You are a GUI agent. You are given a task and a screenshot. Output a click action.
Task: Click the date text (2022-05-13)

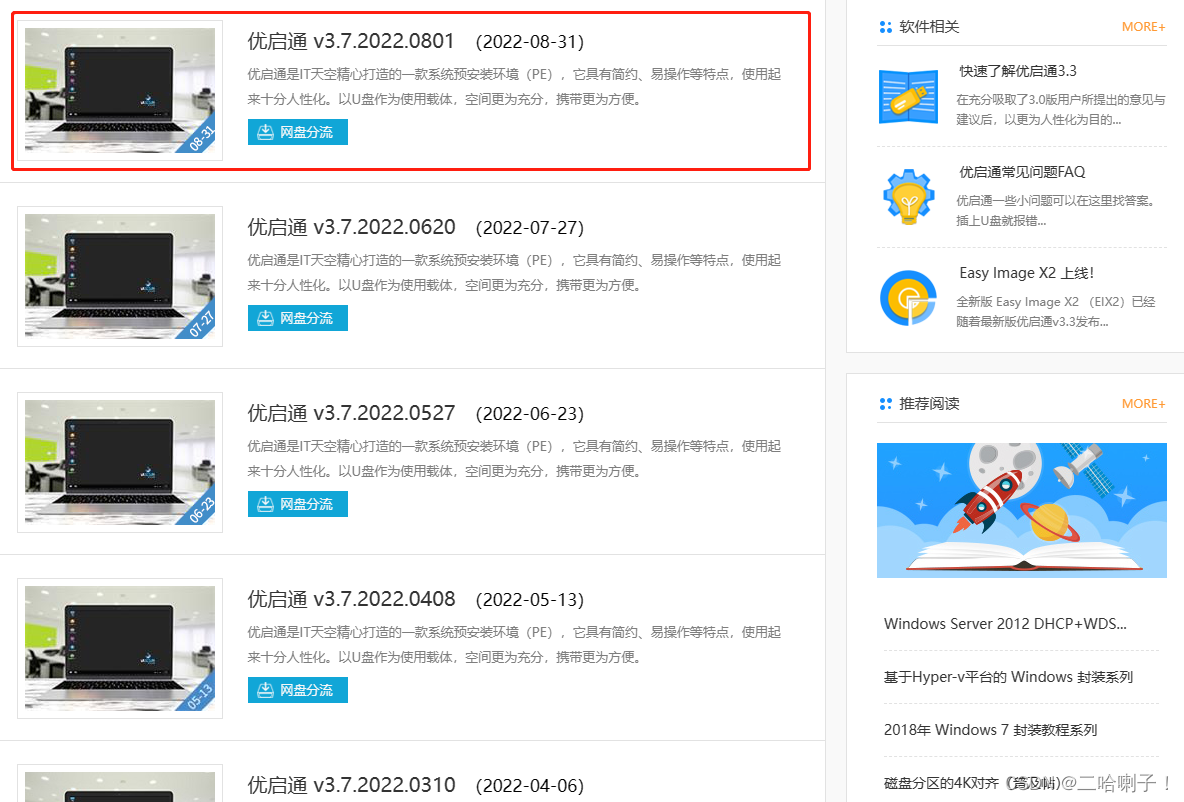[x=530, y=600]
